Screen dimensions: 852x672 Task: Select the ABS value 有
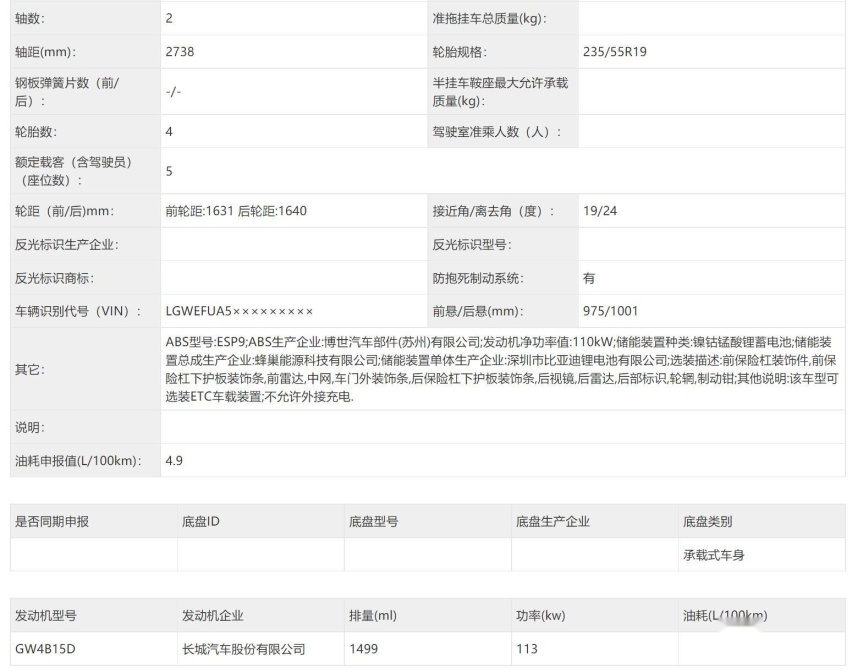pos(589,278)
